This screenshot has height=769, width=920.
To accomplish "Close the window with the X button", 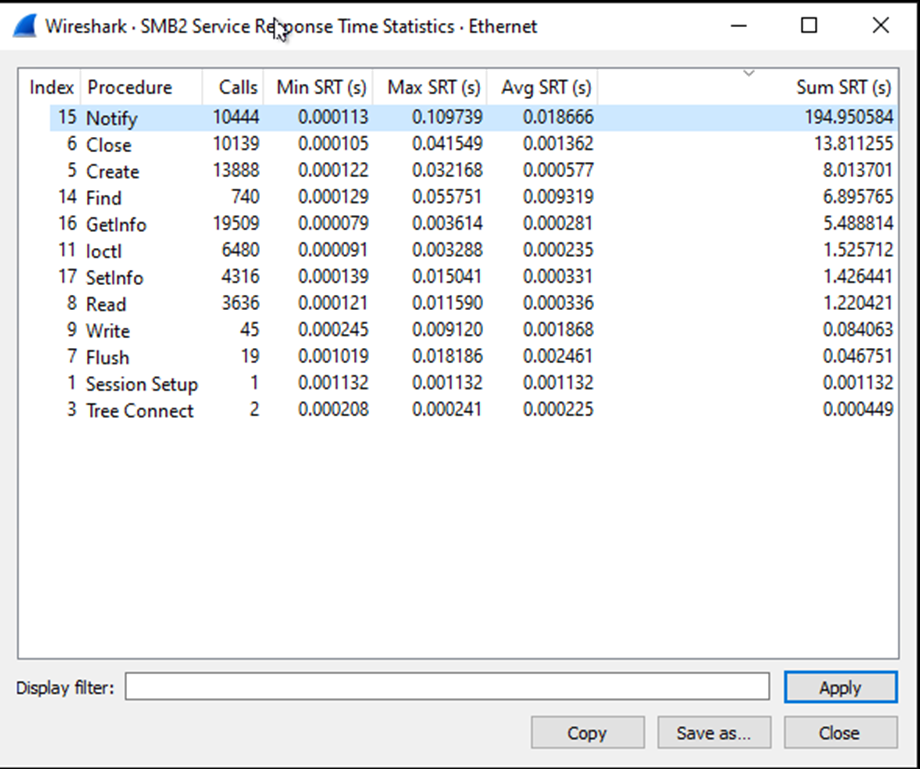I will (x=881, y=25).
